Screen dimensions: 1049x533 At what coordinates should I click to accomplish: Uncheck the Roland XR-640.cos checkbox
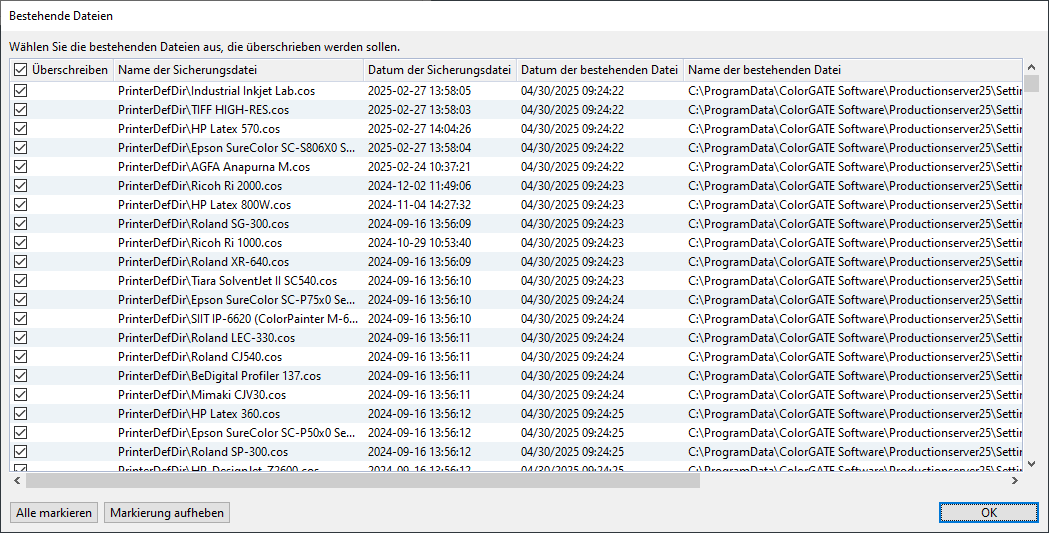(20, 262)
